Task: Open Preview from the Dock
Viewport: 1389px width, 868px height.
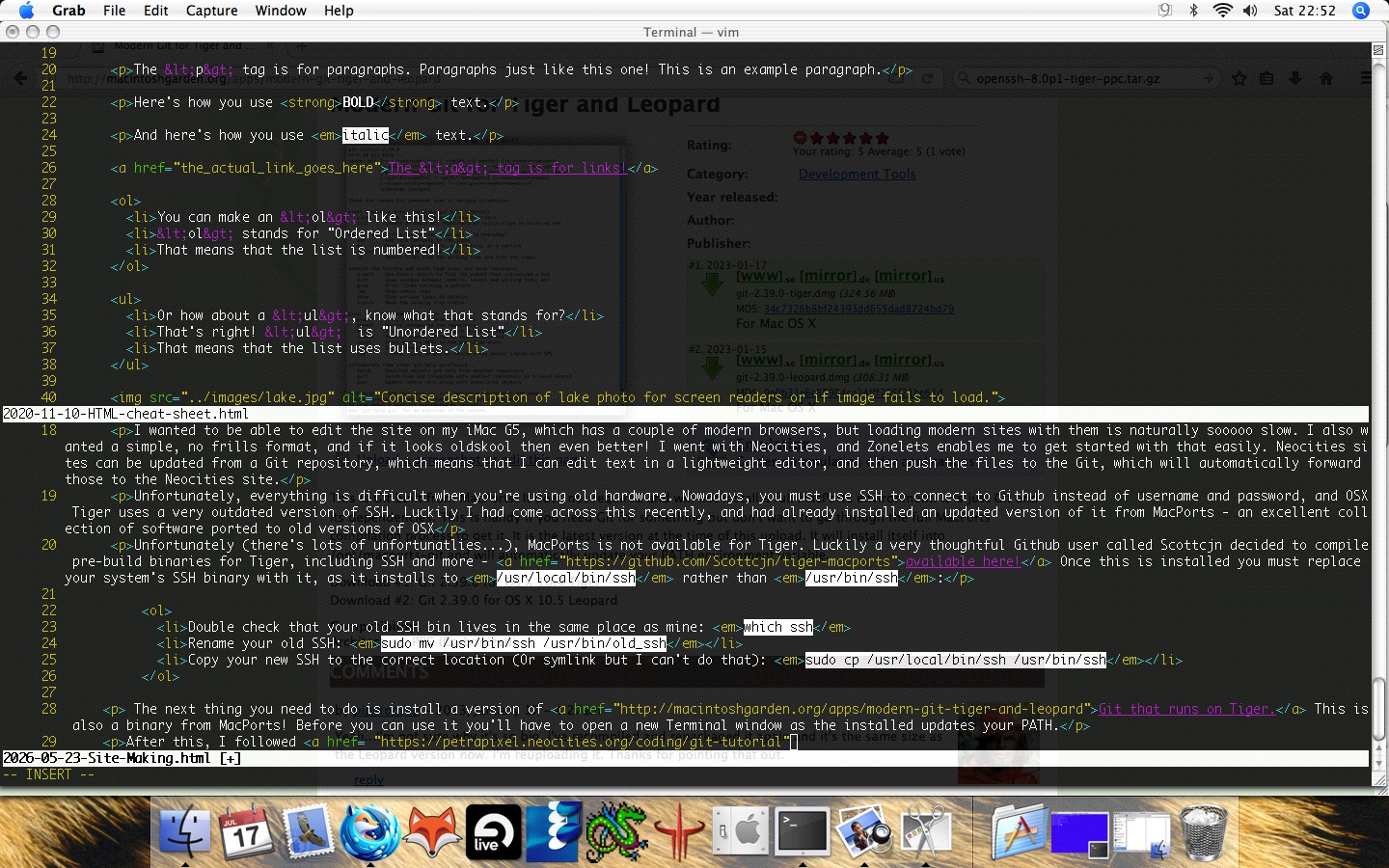Action: [x=863, y=831]
